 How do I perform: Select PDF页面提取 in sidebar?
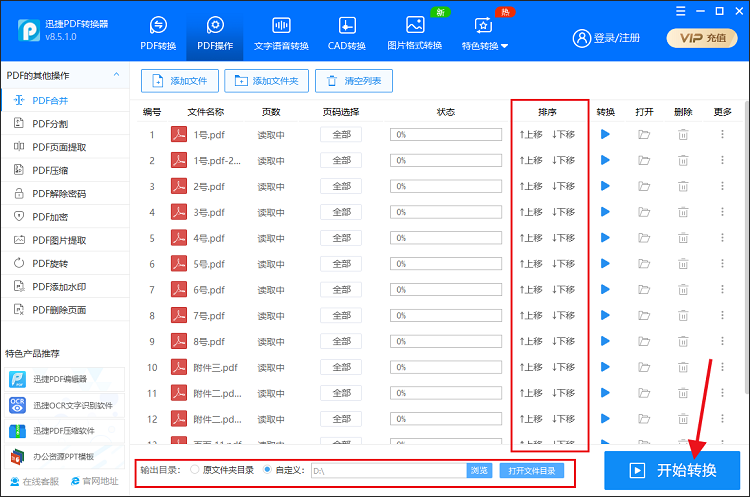[65, 147]
